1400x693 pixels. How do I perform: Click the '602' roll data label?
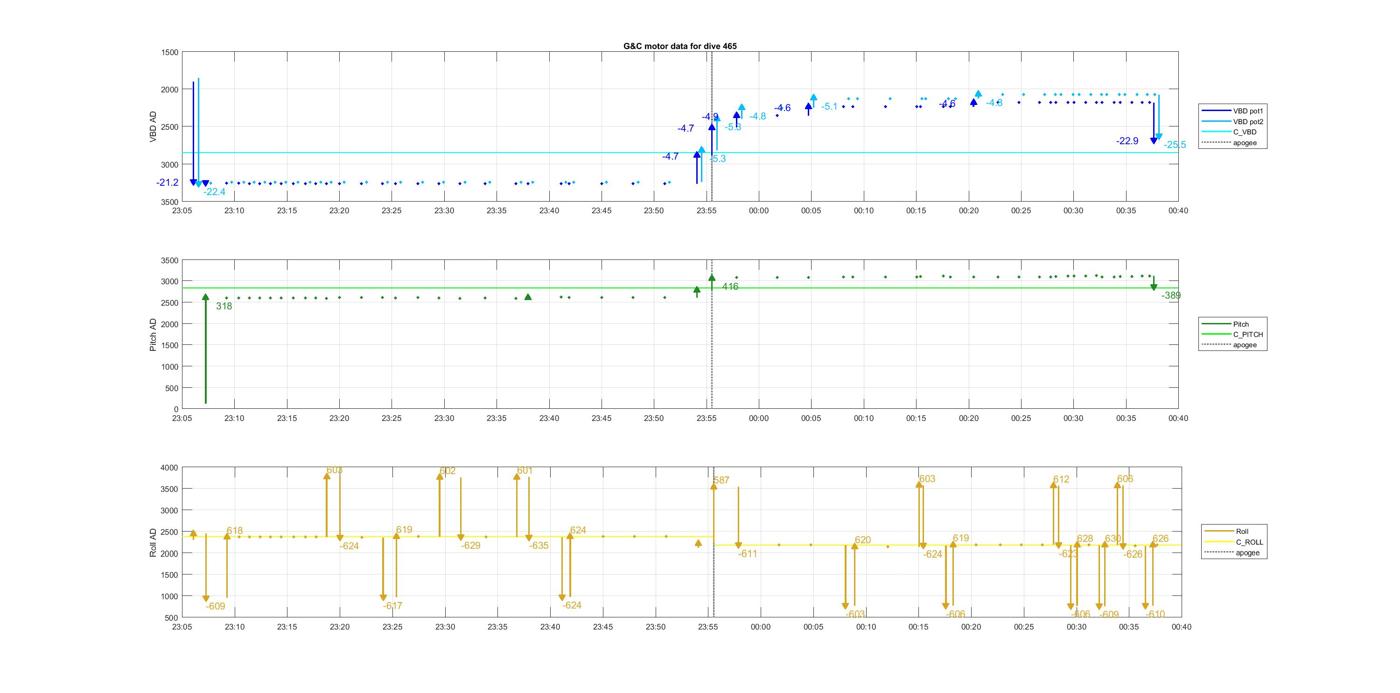[447, 471]
